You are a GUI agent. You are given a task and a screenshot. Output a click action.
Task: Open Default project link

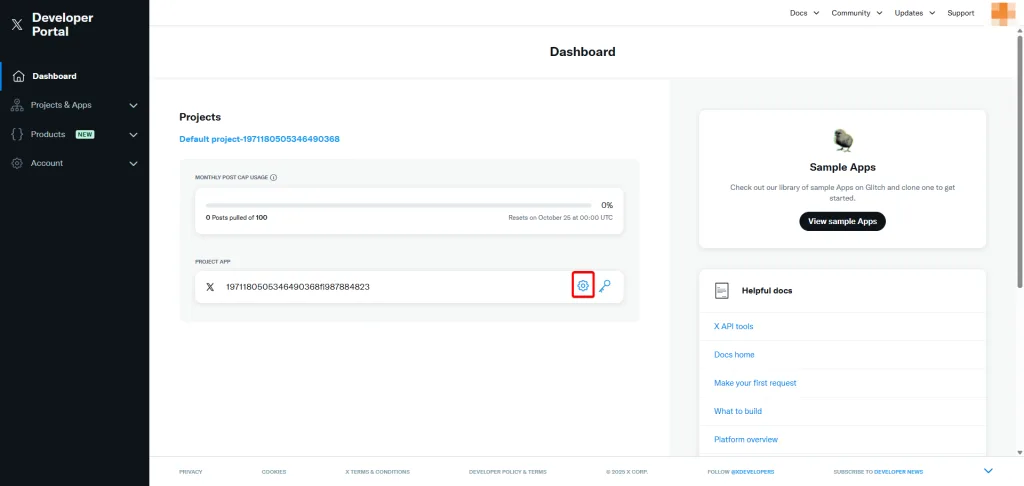(259, 139)
